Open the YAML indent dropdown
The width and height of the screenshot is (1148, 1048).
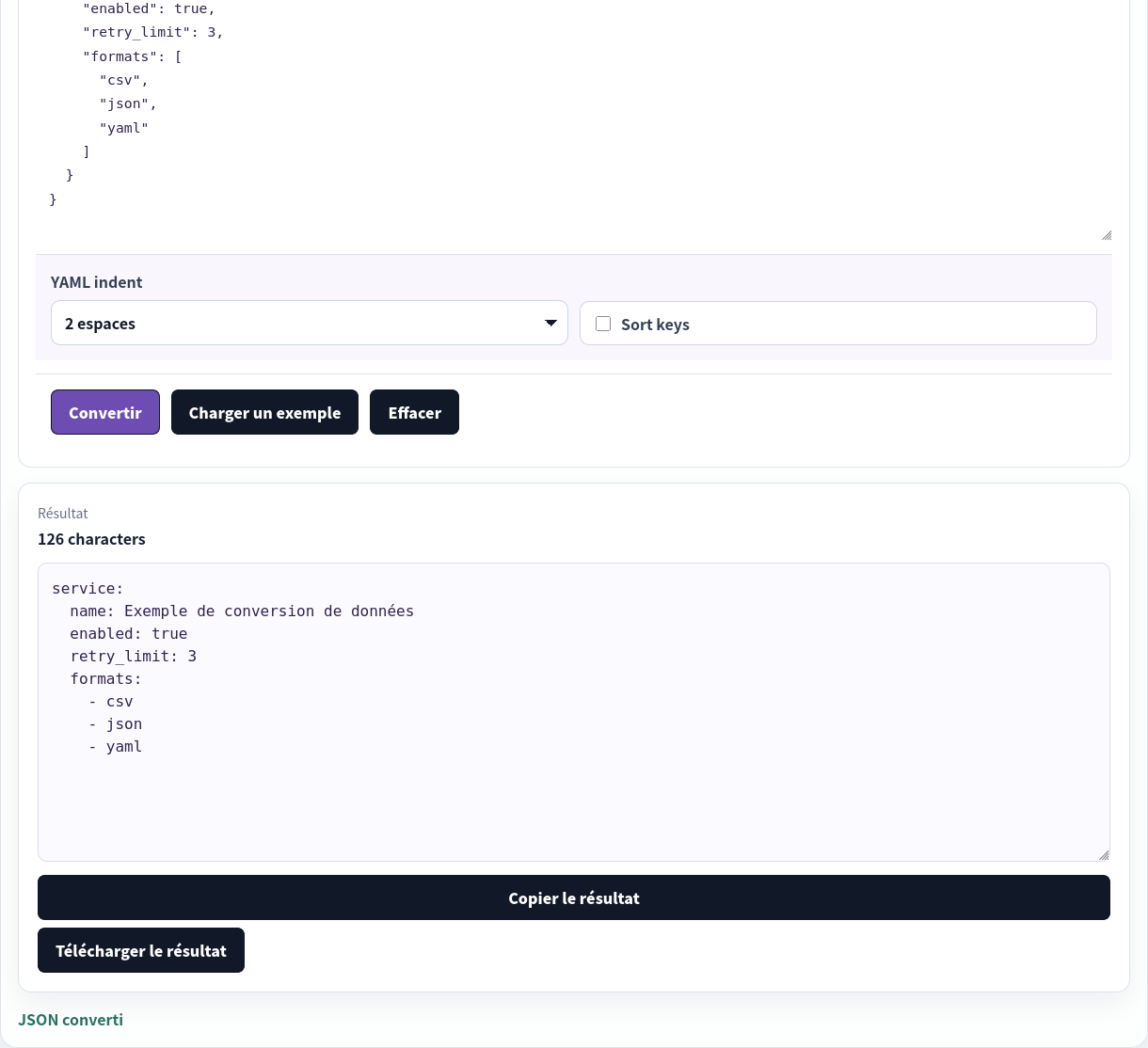310,323
